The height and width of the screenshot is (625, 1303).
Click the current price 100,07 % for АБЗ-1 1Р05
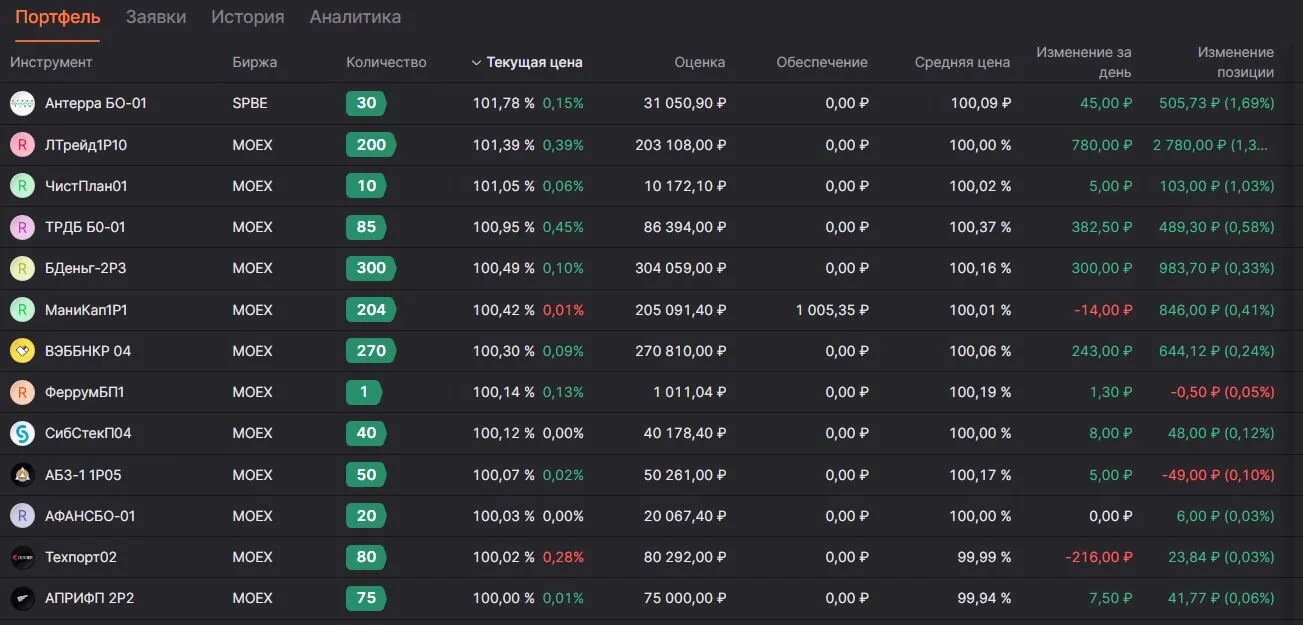point(504,475)
